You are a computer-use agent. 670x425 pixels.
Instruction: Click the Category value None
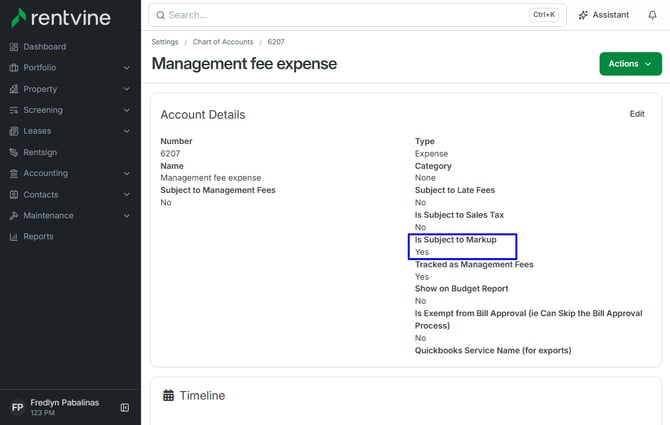tap(425, 178)
